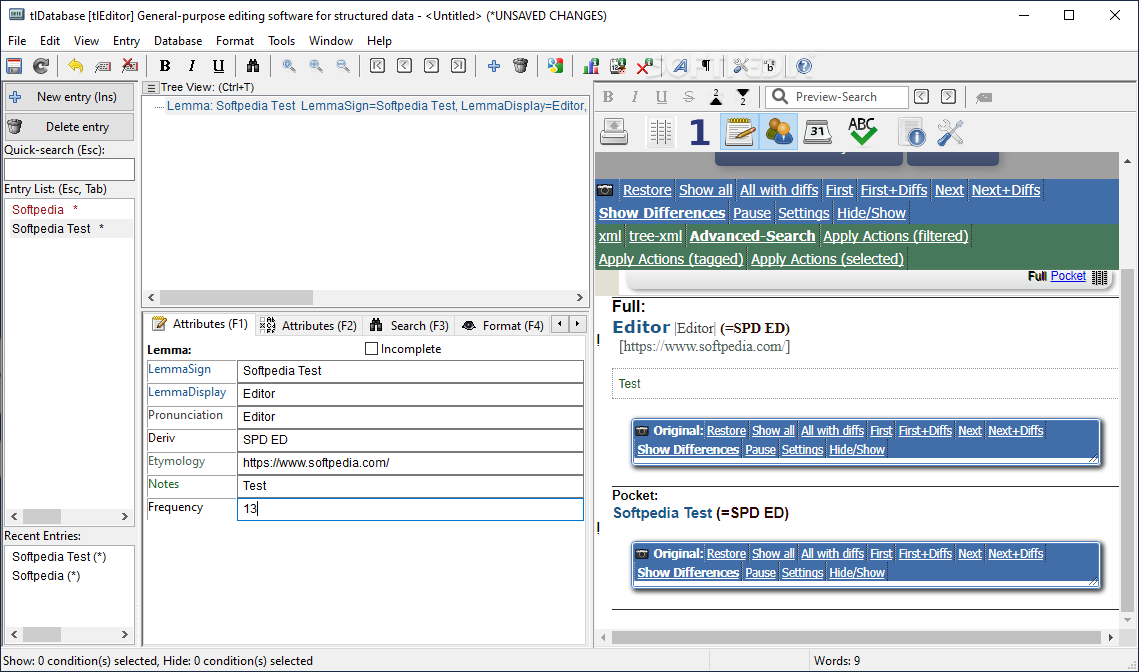Click inside the Quick-search input field
Screen dimensions: 1139x672
coord(69,169)
